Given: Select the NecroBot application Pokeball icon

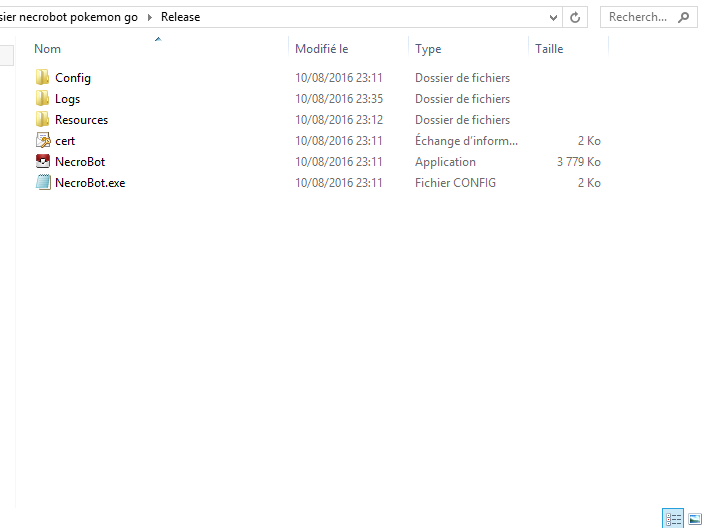Looking at the screenshot, I should [43, 161].
